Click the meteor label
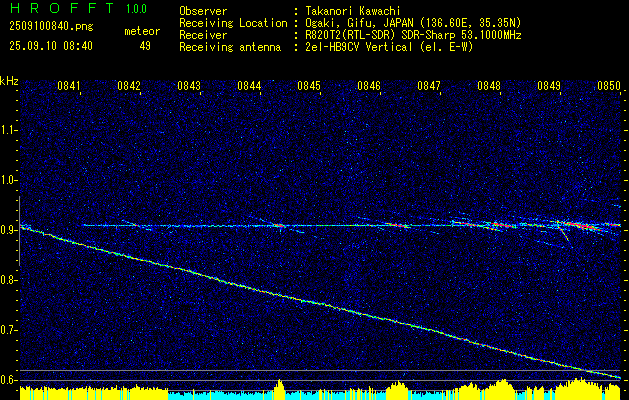Screen dimensions: 629x400 142,31
